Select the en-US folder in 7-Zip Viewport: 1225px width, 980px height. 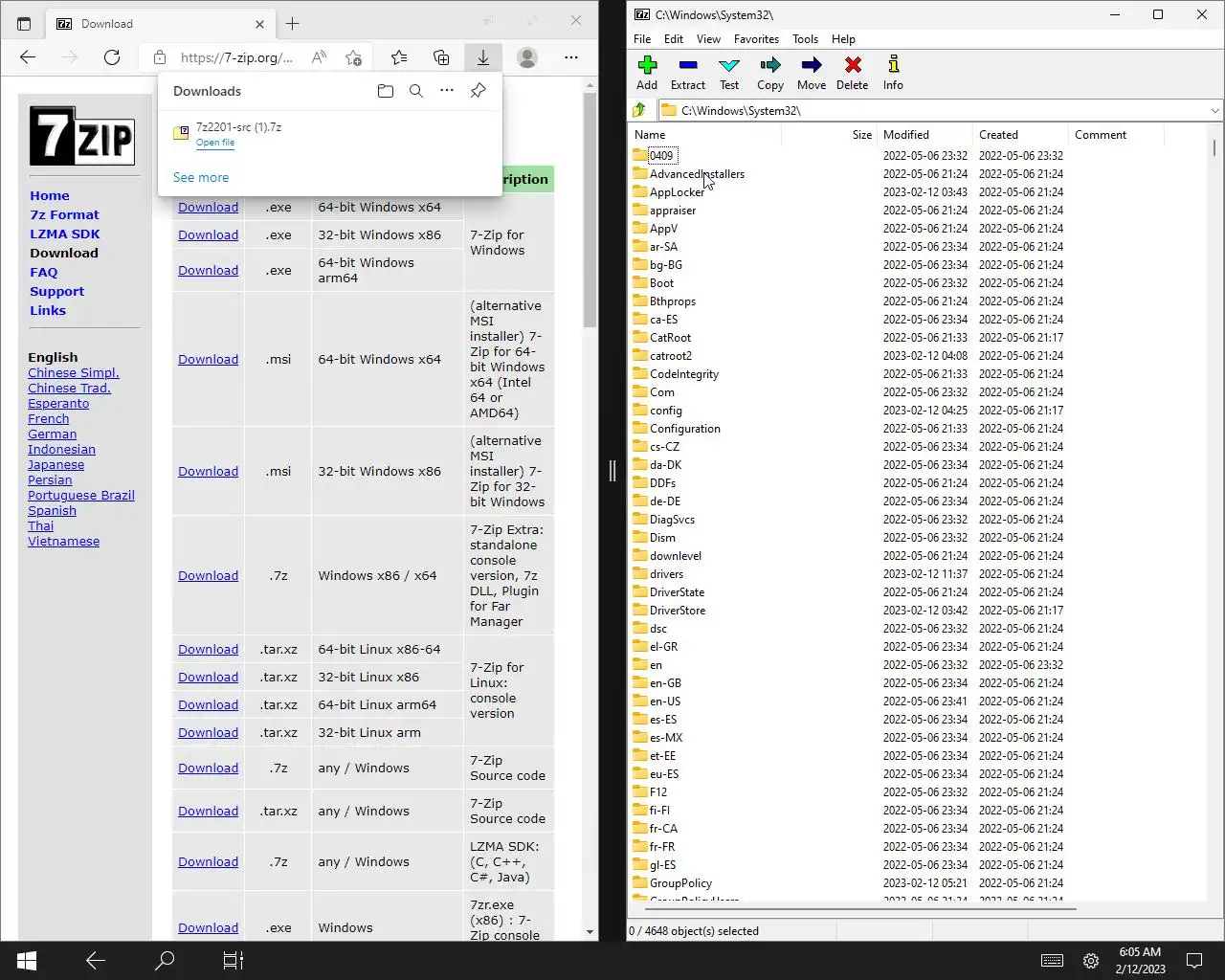(x=665, y=701)
